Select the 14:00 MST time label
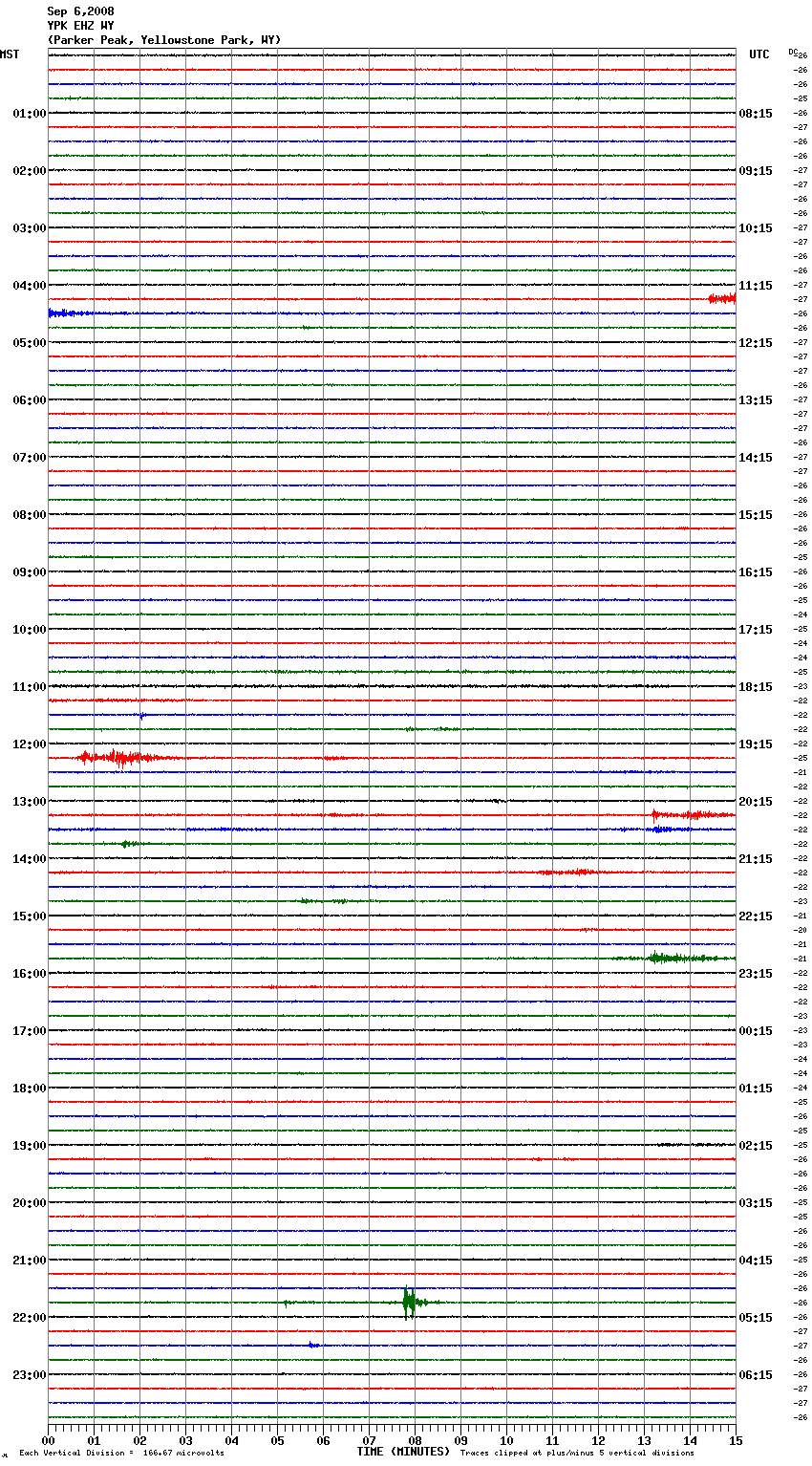812x1466 pixels. pyautogui.click(x=30, y=859)
